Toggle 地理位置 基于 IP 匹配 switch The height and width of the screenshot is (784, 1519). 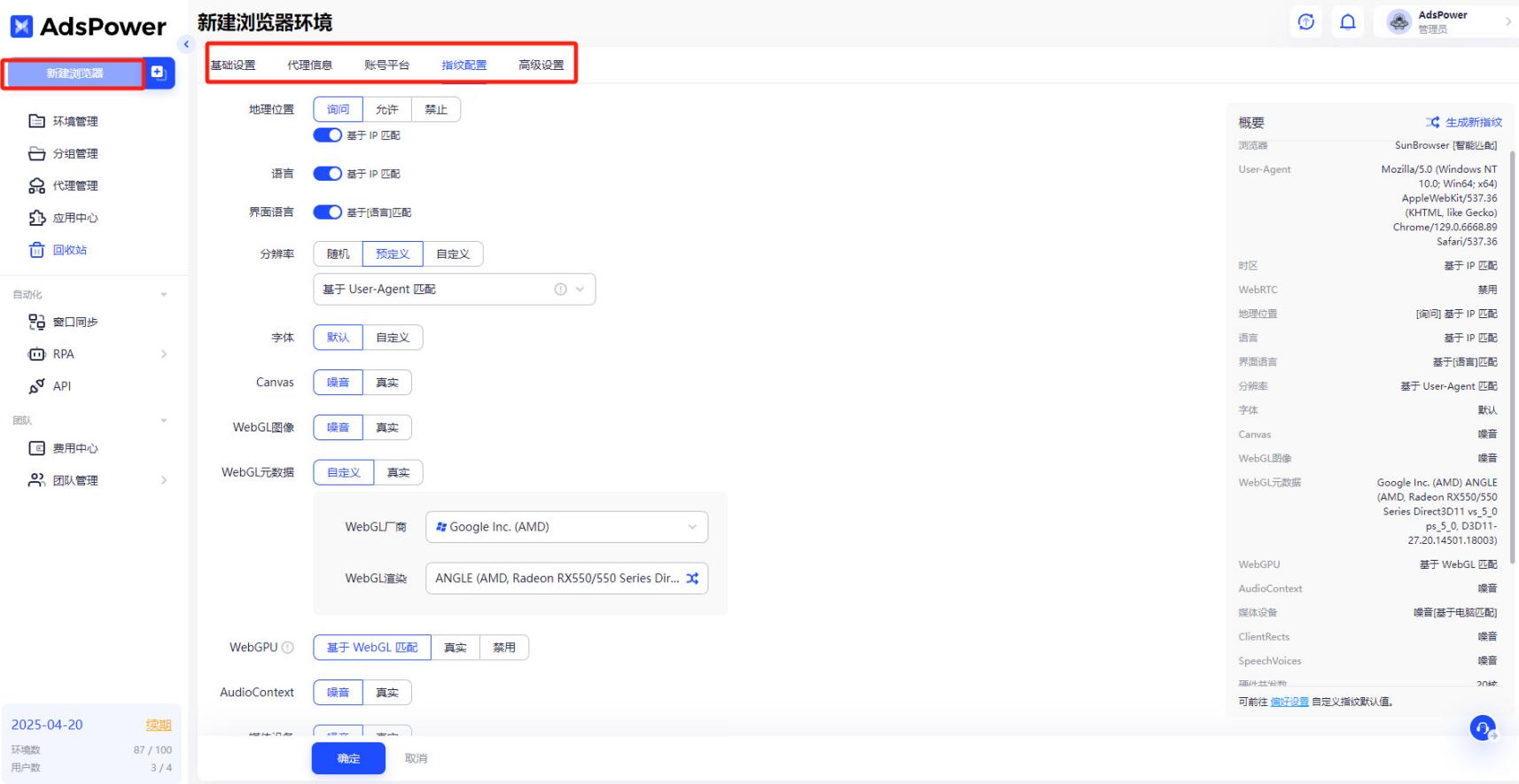tap(327, 135)
